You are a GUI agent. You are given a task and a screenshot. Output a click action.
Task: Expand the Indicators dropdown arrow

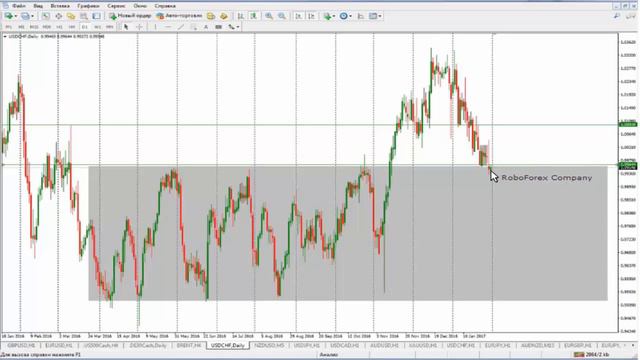click(x=334, y=16)
